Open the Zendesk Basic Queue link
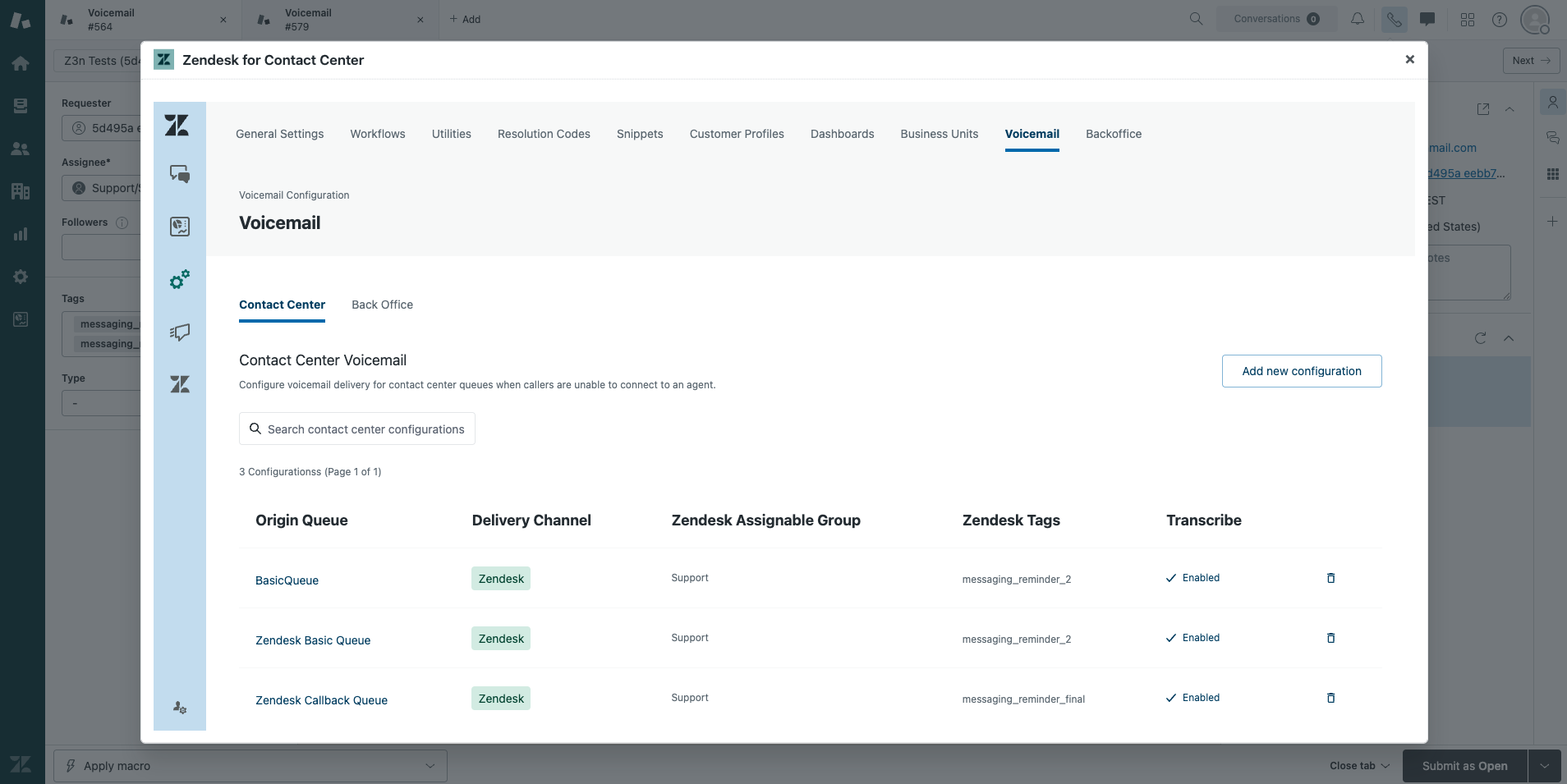This screenshot has height=784, width=1567. click(x=313, y=640)
